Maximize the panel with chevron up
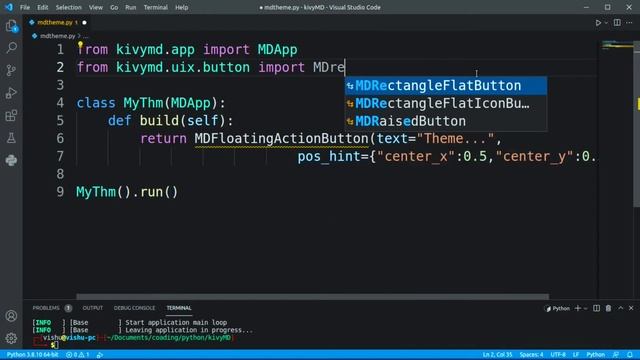 [620, 309]
